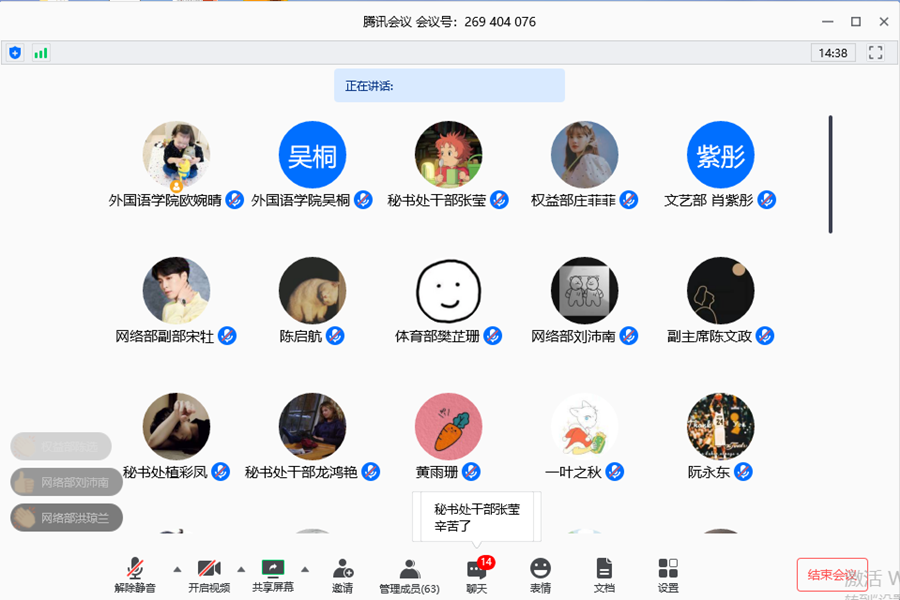Open 管理成员(63) member management
Viewport: 900px width, 600px height.
[x=409, y=575]
